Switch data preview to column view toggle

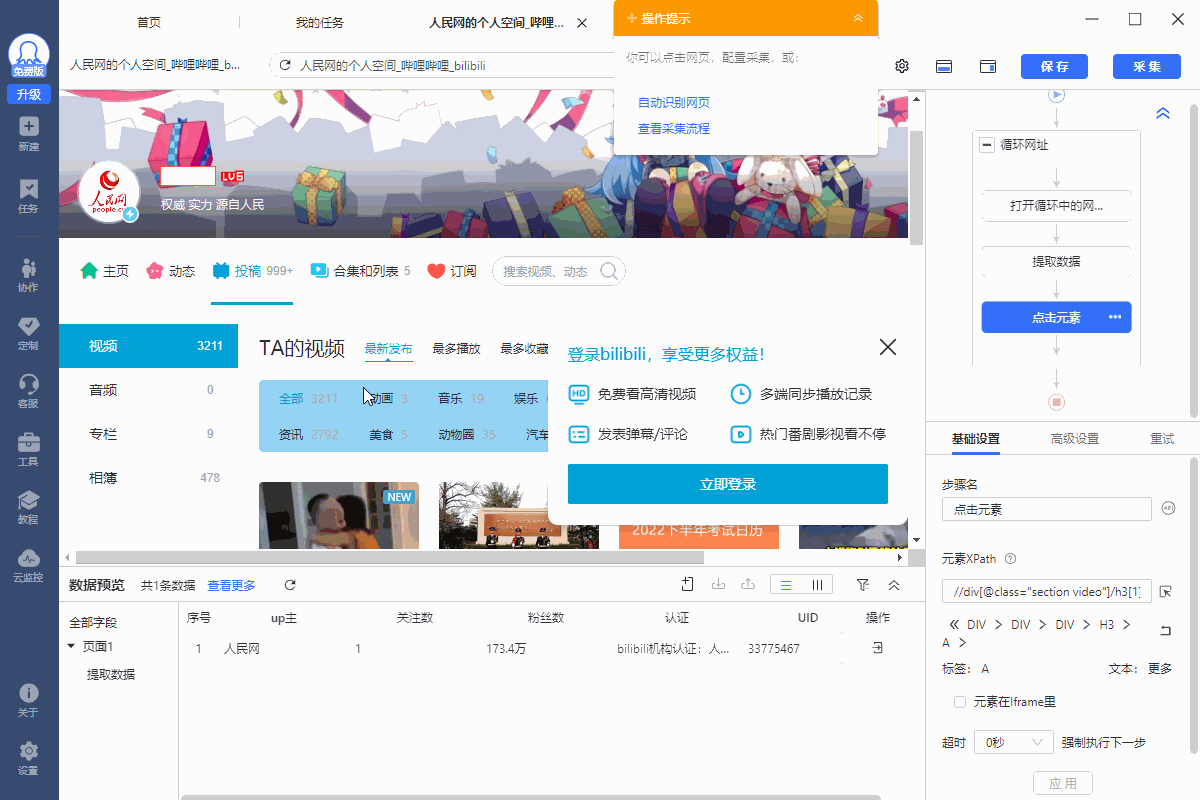pos(817,585)
